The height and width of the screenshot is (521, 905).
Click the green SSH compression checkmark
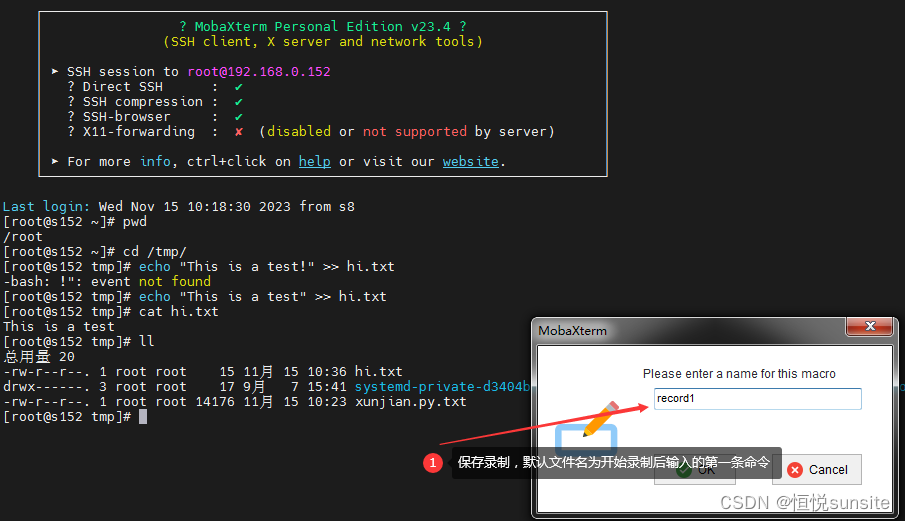238,102
